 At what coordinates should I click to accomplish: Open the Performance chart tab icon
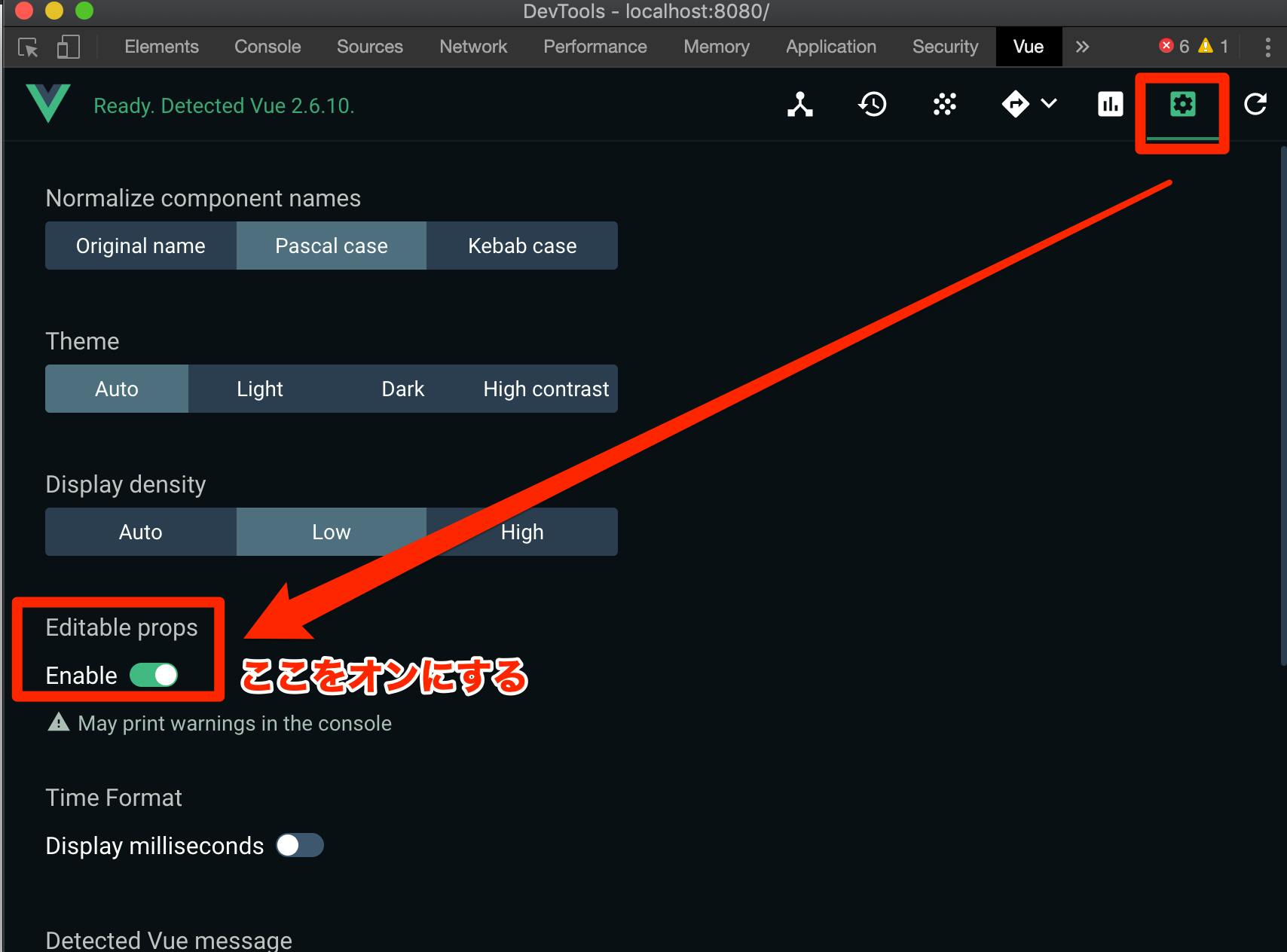pyautogui.click(x=1110, y=104)
